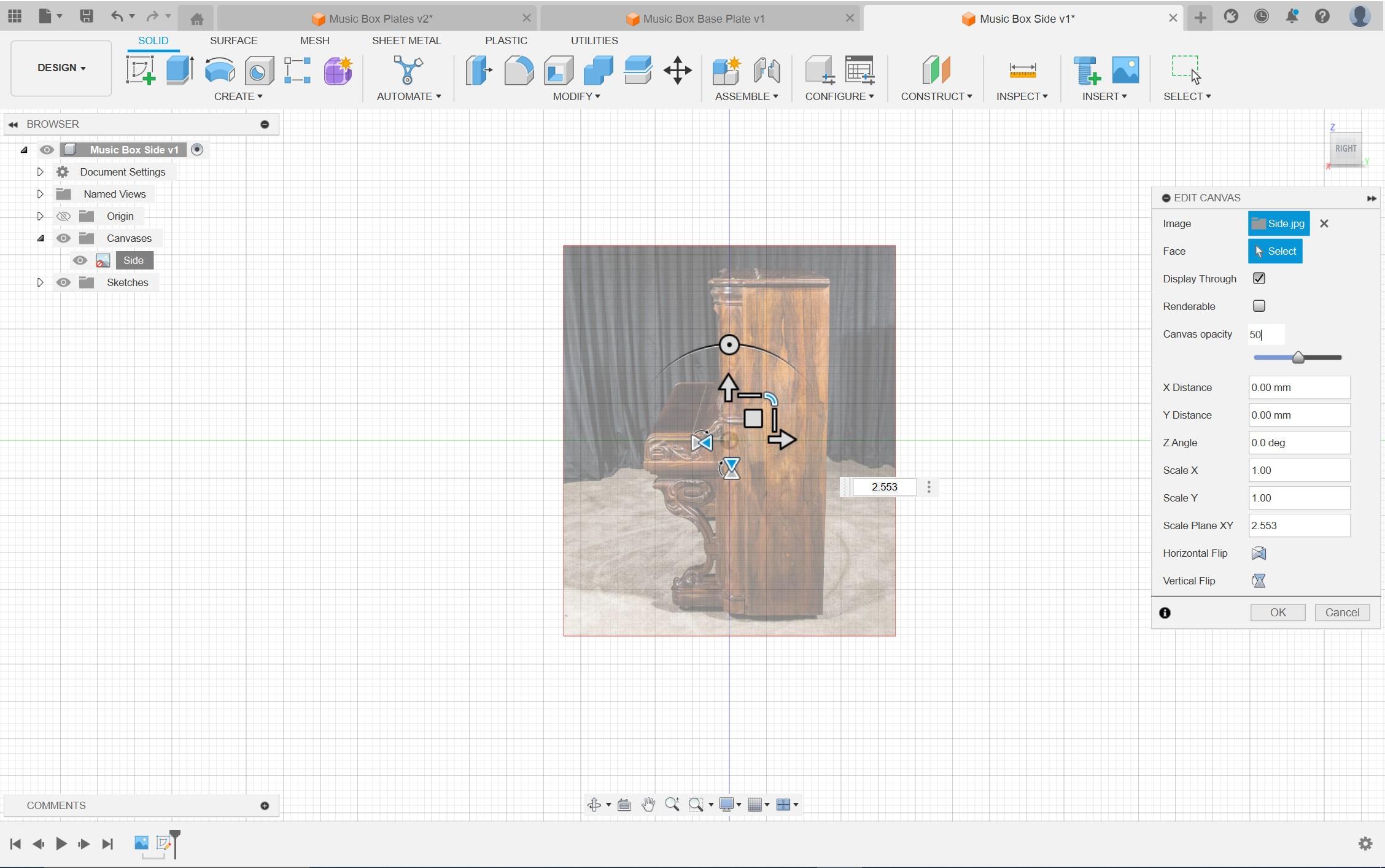Switch to the SURFACE tab
1385x868 pixels.
pos(233,40)
